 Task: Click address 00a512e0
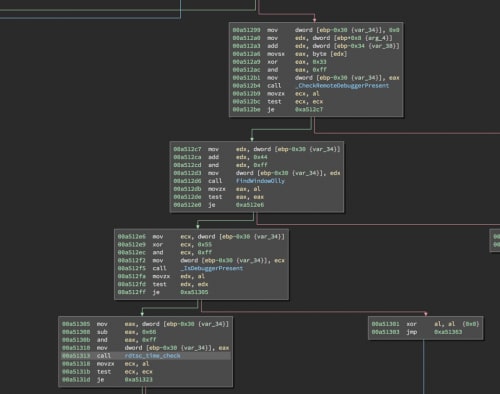click(187, 205)
